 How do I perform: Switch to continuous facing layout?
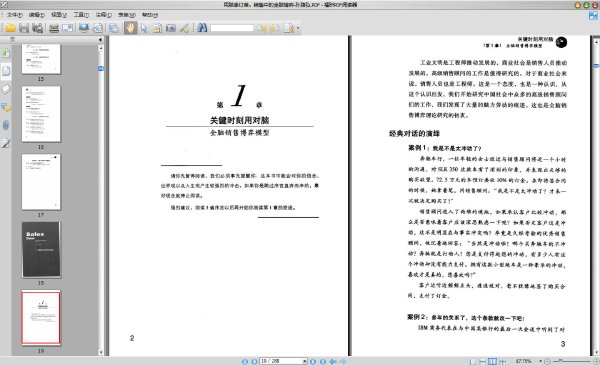tap(503, 361)
